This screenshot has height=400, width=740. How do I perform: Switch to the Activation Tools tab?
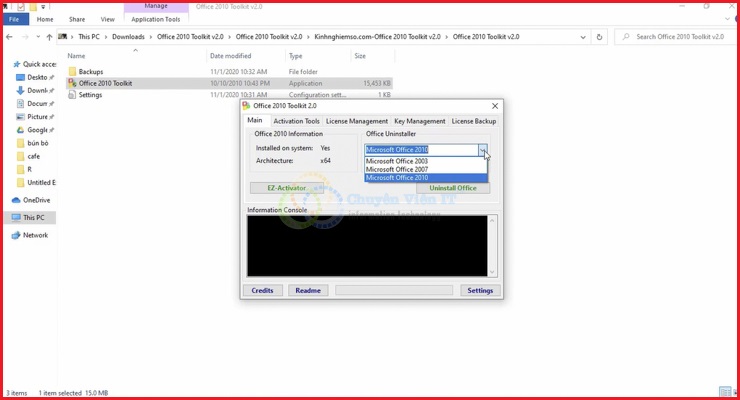pos(296,121)
